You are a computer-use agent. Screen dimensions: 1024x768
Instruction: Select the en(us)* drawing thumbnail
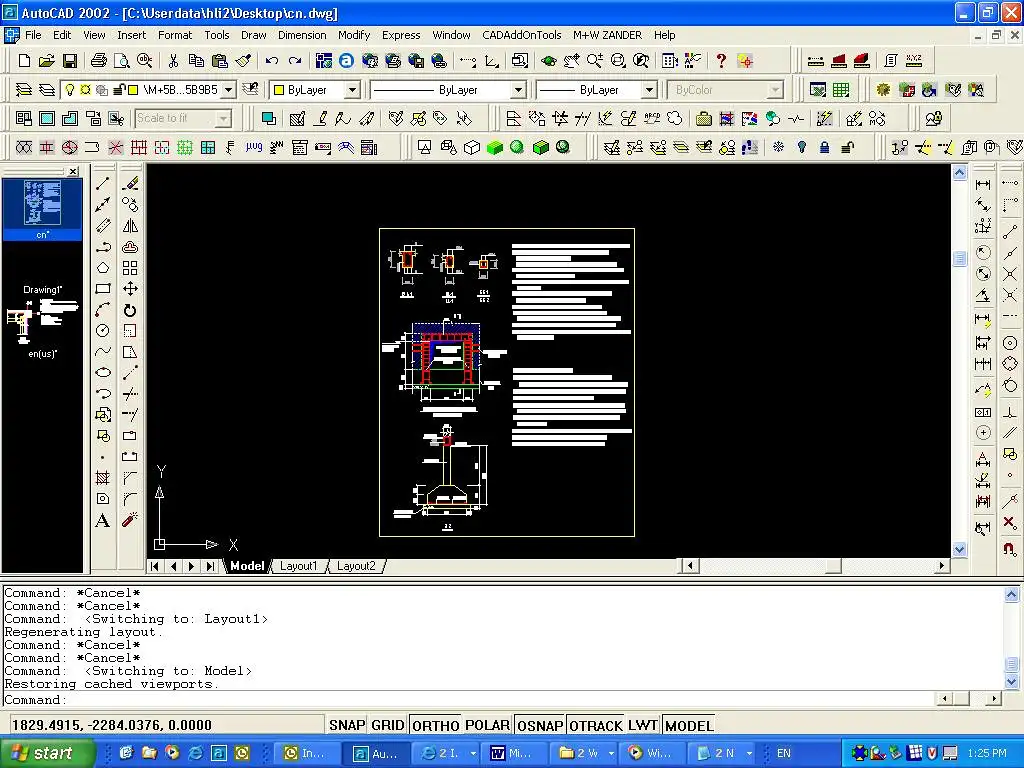point(42,327)
